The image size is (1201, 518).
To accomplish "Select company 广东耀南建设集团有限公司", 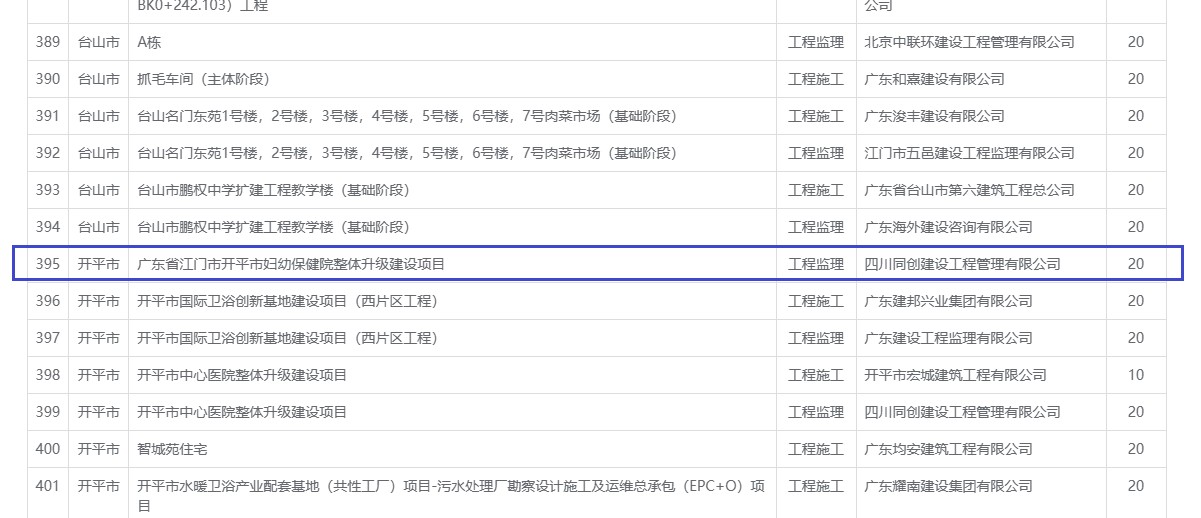I will pyautogui.click(x=948, y=486).
